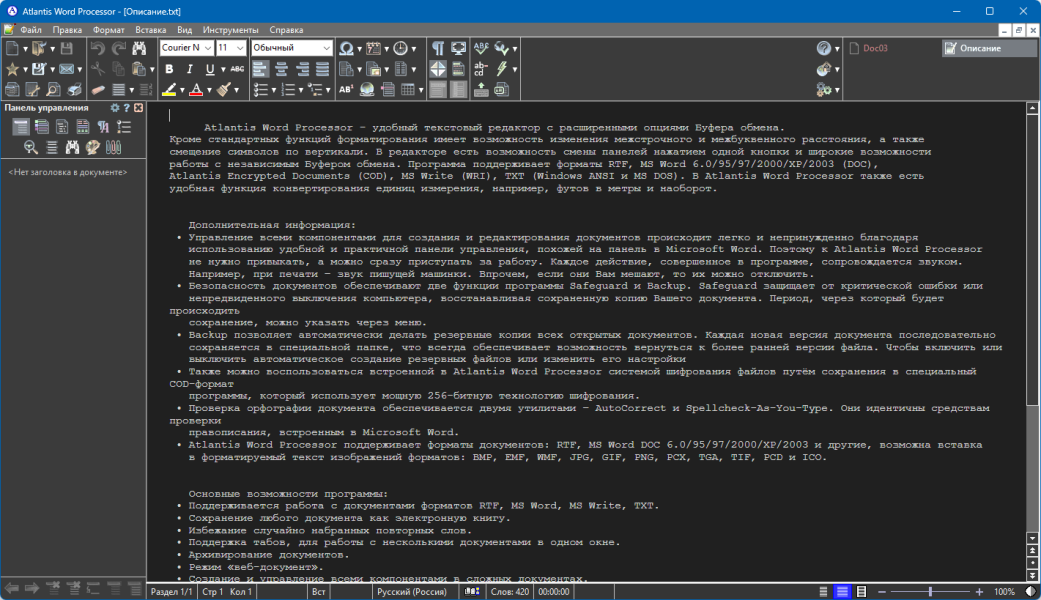
Task: Open the Файл menu
Action: 31,30
